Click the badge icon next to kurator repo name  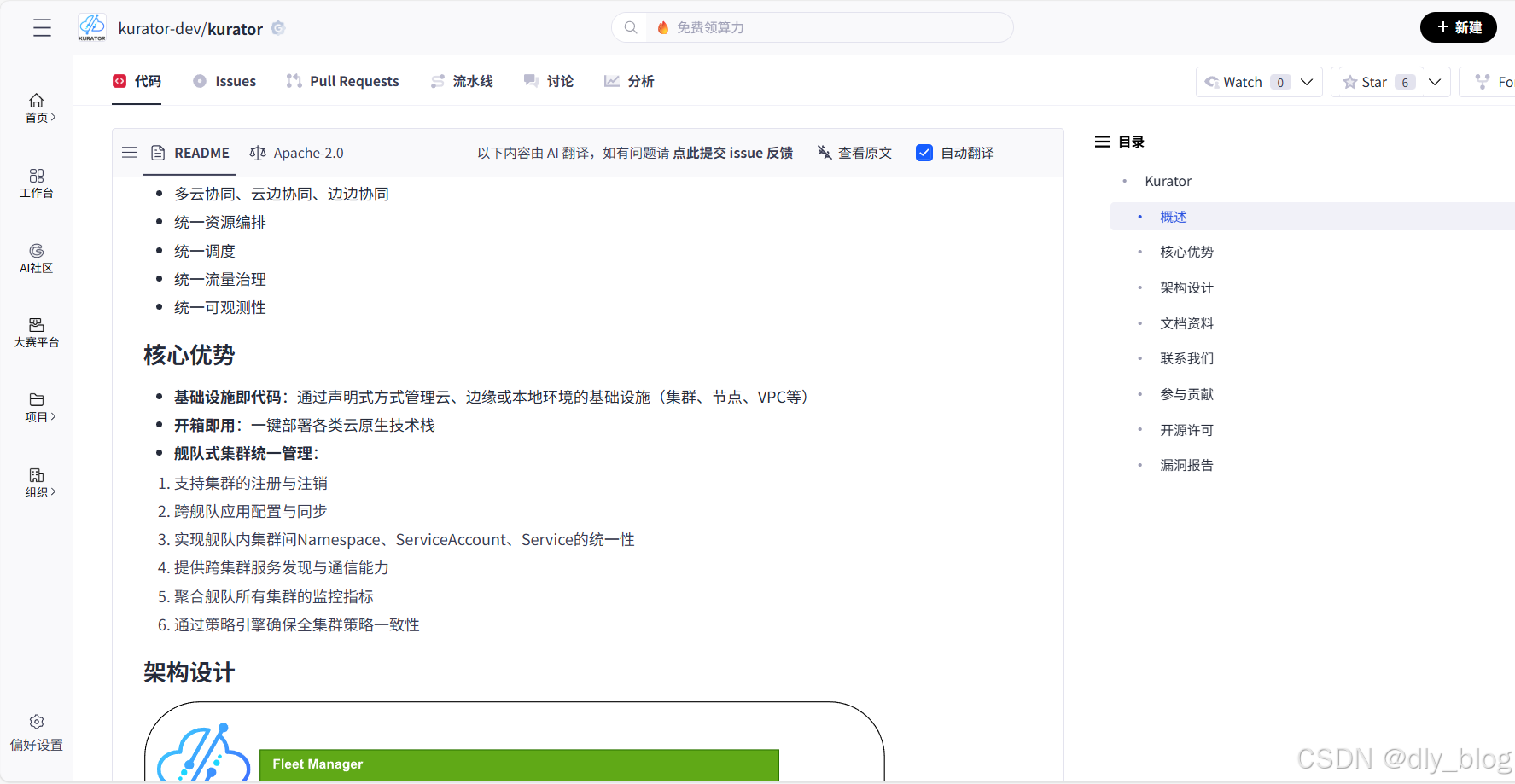278,28
